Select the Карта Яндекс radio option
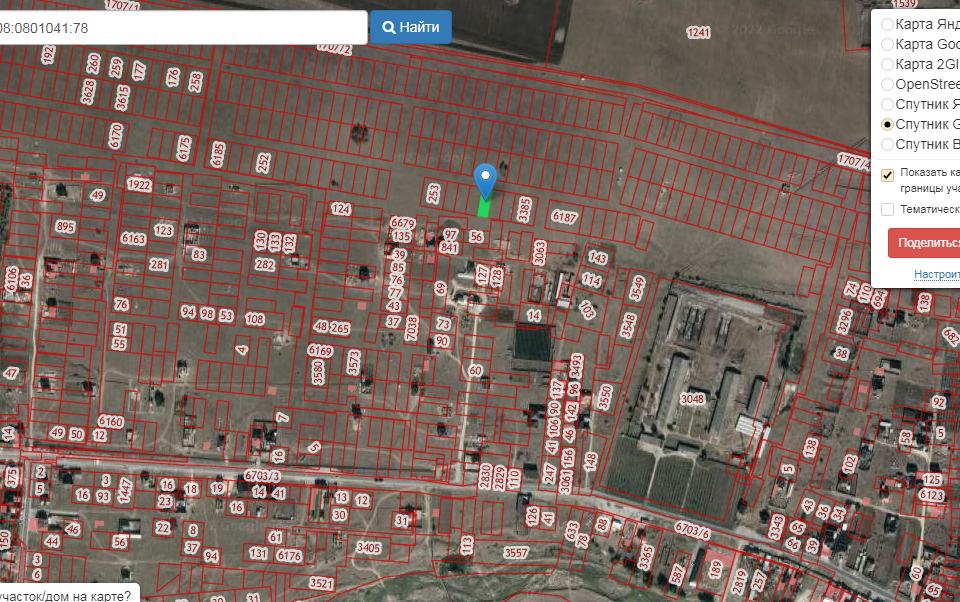This screenshot has height=602, width=960. pyautogui.click(x=887, y=24)
